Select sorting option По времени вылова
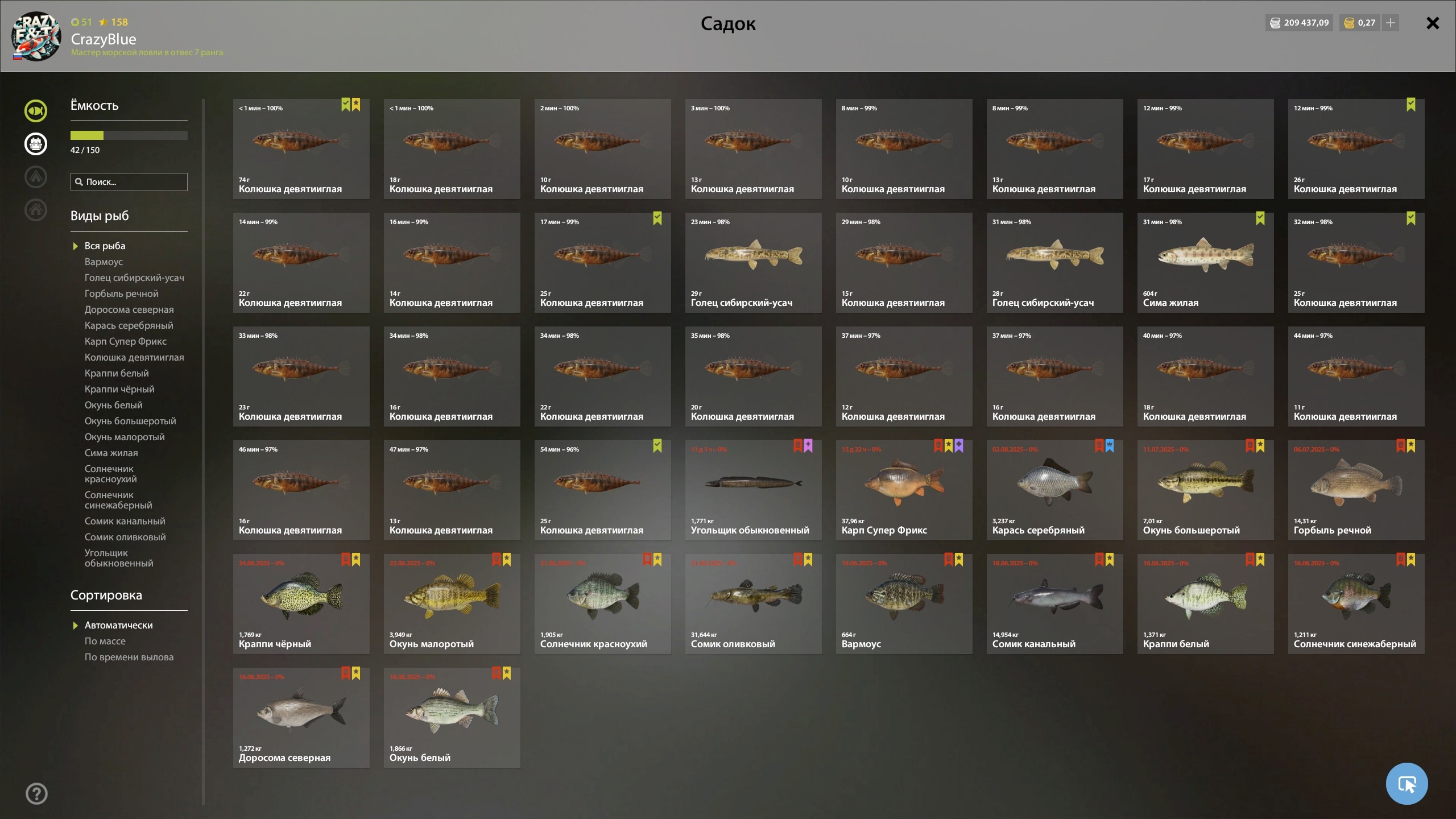This screenshot has width=1456, height=819. pyautogui.click(x=129, y=657)
